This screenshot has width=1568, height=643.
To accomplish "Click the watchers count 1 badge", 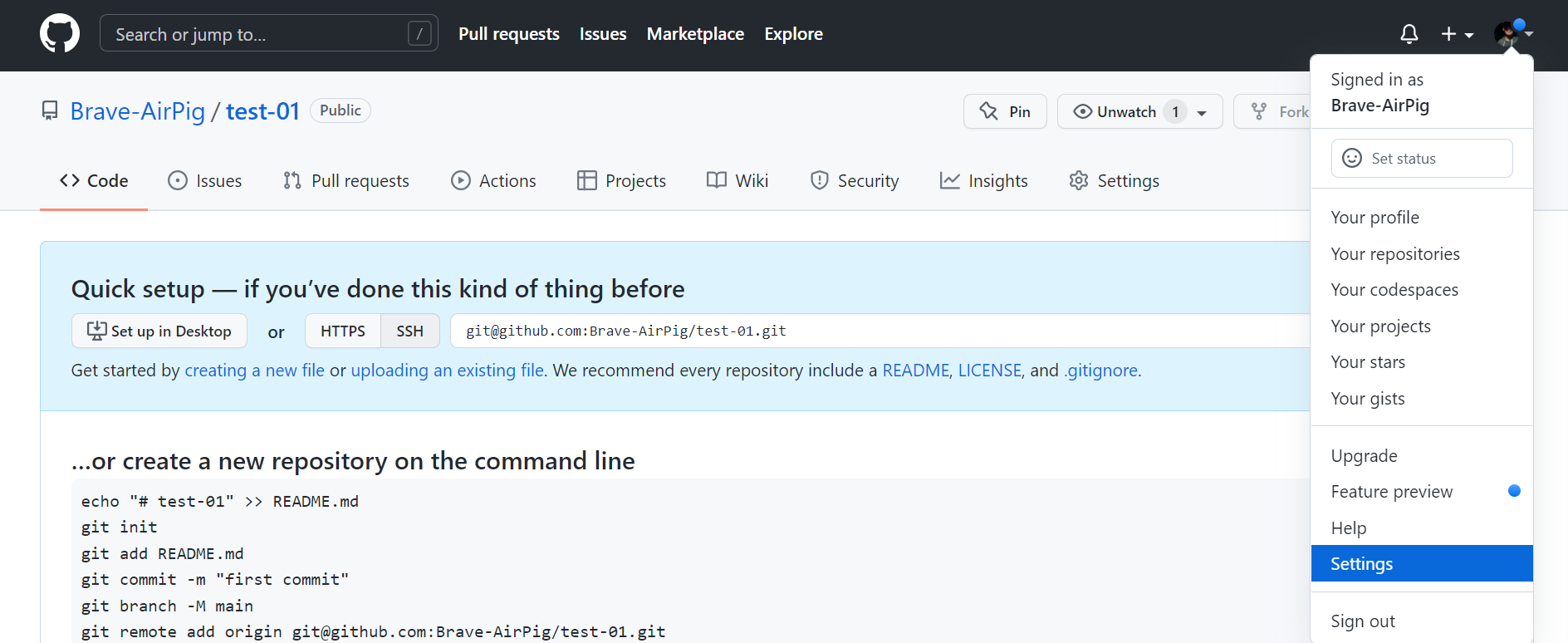I will pos(1175,111).
